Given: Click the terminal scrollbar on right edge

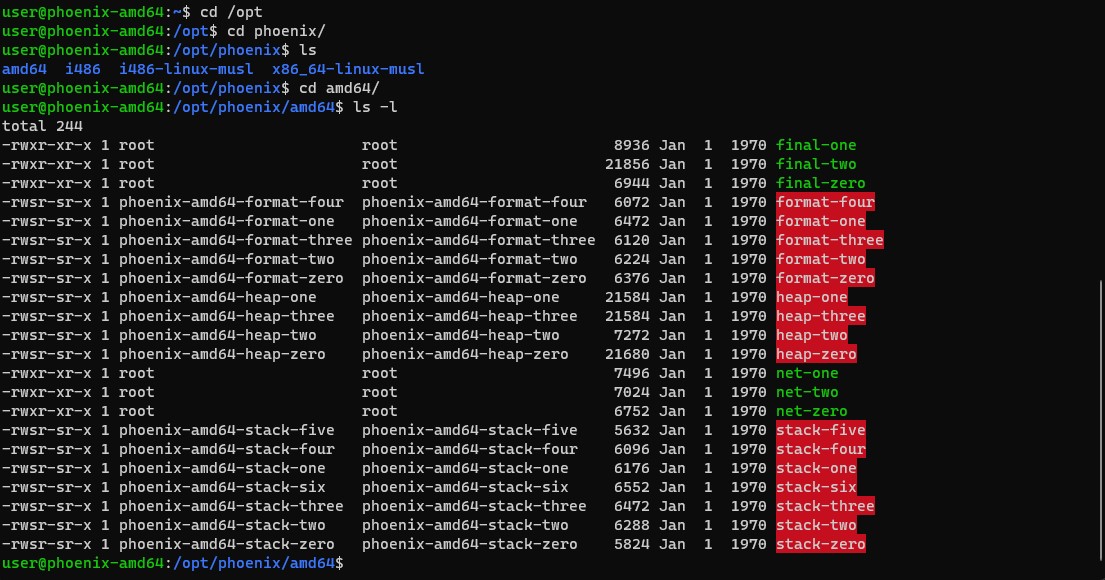Looking at the screenshot, I should [1101, 423].
